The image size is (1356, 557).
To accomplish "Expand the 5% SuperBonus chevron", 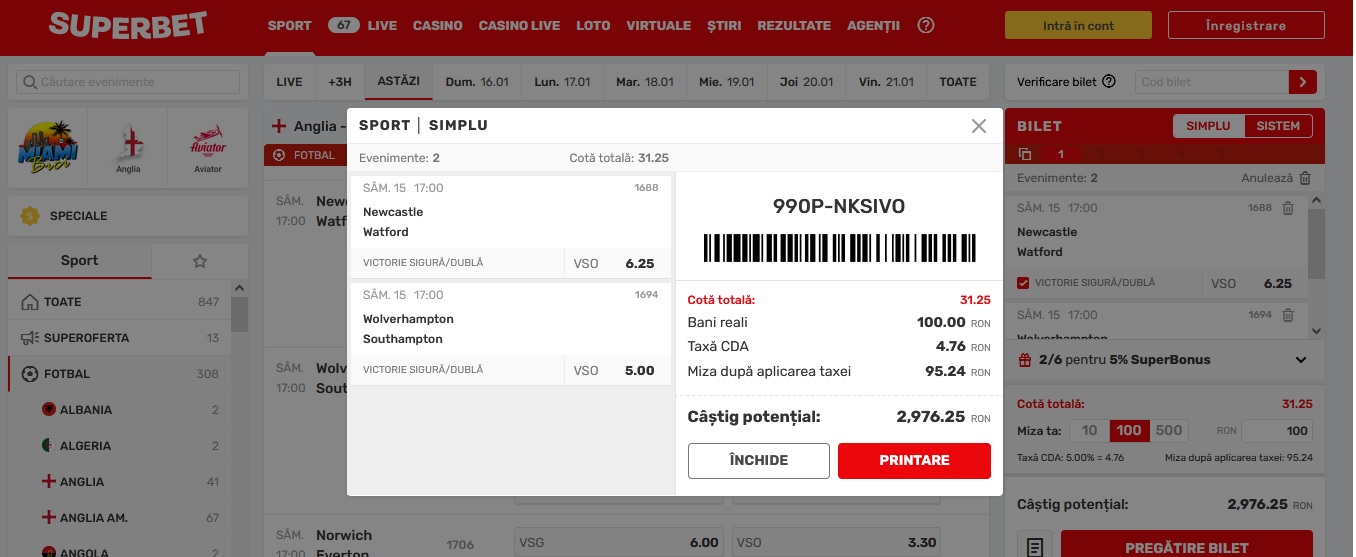I will tap(1301, 360).
